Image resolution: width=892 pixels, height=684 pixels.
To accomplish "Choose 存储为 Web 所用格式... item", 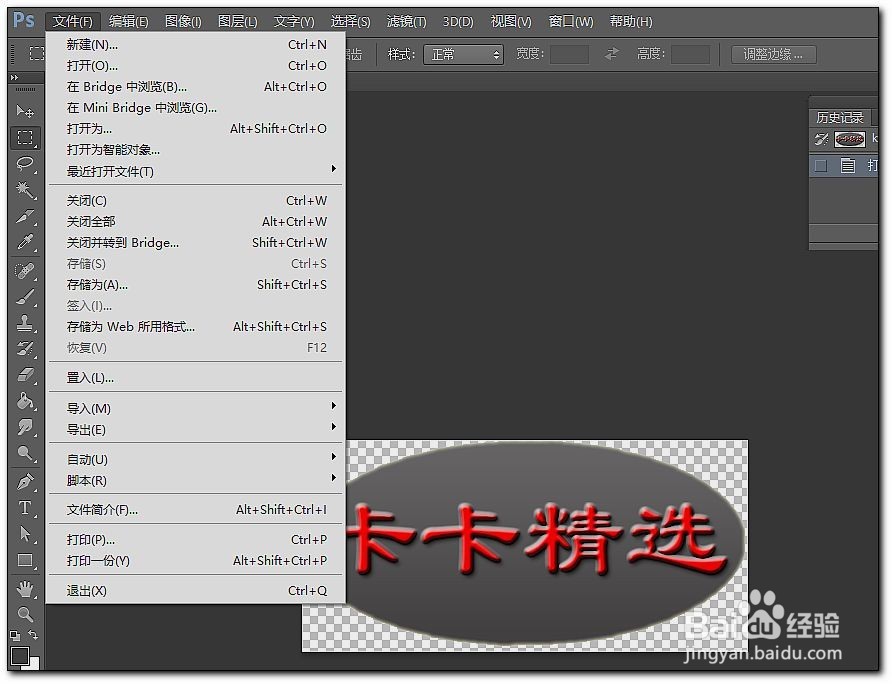I will (x=196, y=327).
